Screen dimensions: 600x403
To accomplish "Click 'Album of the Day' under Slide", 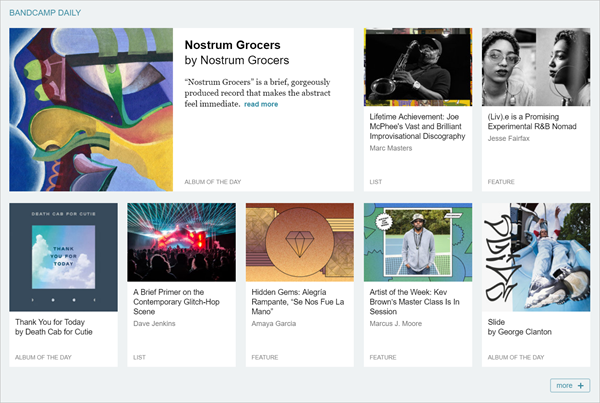I will [516, 357].
